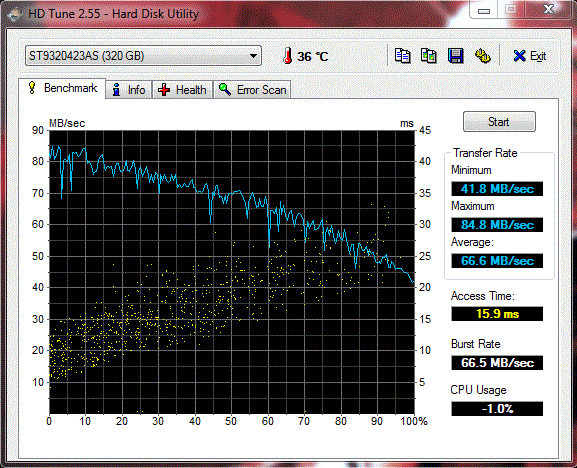Click the red cross Health tab icon
577x468 pixels.
click(x=164, y=90)
